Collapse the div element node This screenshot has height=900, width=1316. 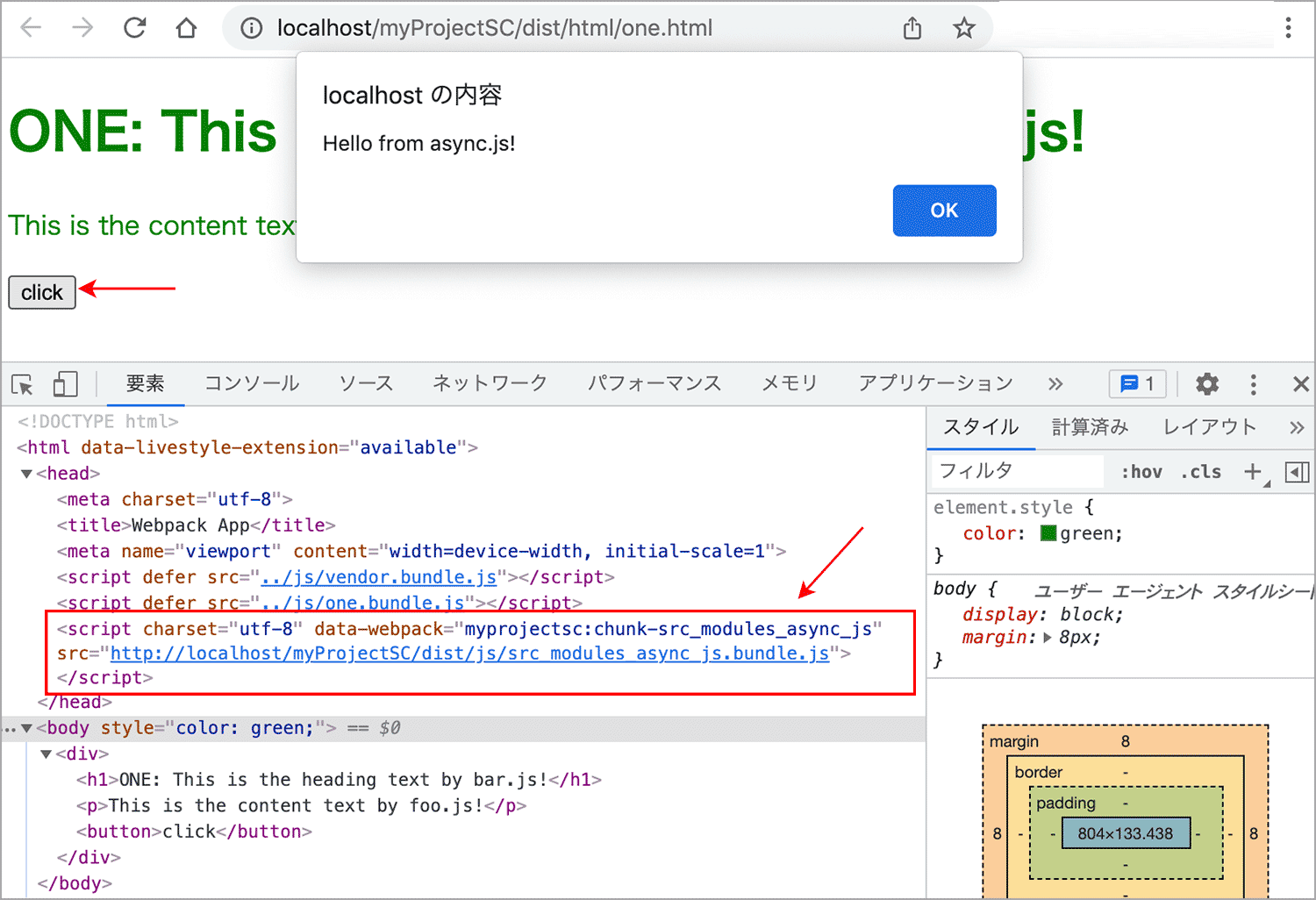46,754
